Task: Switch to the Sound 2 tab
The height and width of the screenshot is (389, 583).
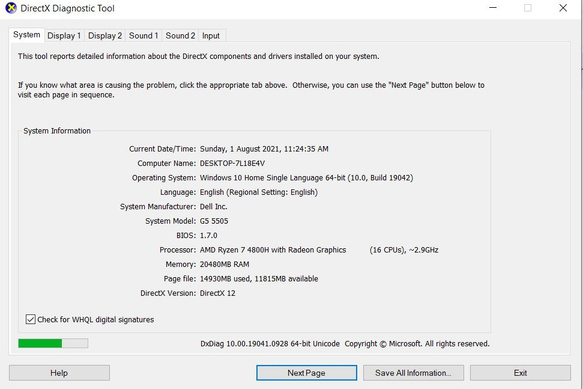Action: (x=180, y=36)
